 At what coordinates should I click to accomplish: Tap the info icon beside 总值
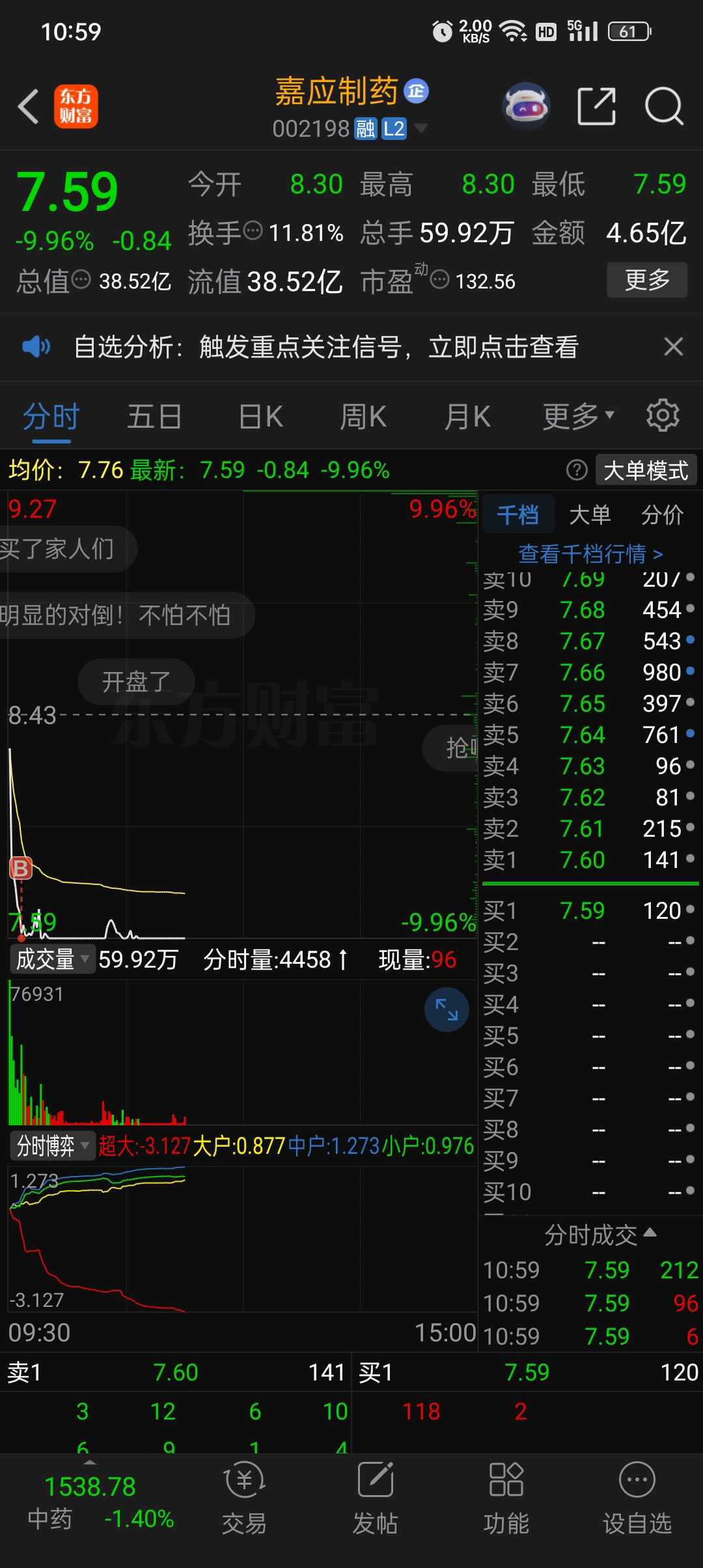click(81, 280)
